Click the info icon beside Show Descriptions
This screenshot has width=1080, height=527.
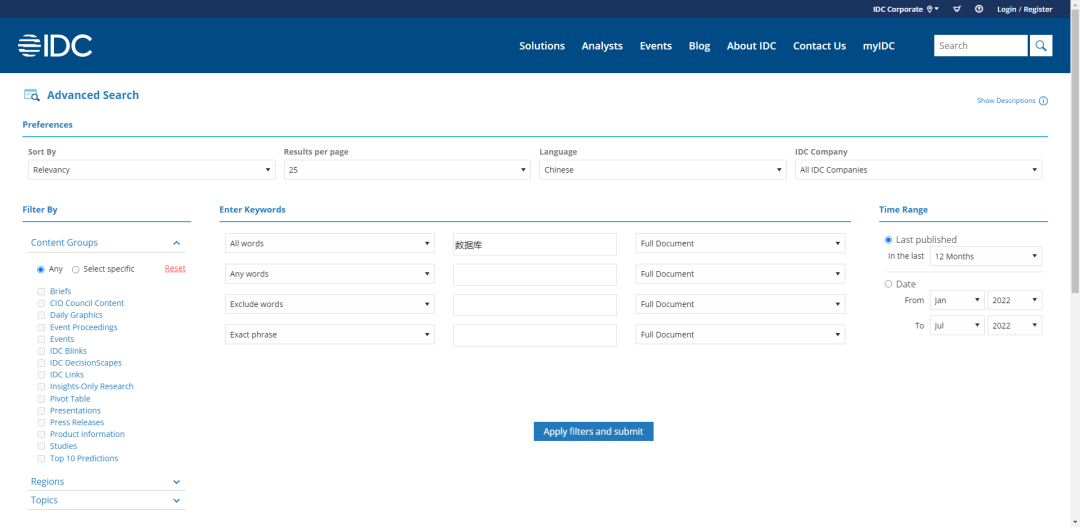point(1043,101)
